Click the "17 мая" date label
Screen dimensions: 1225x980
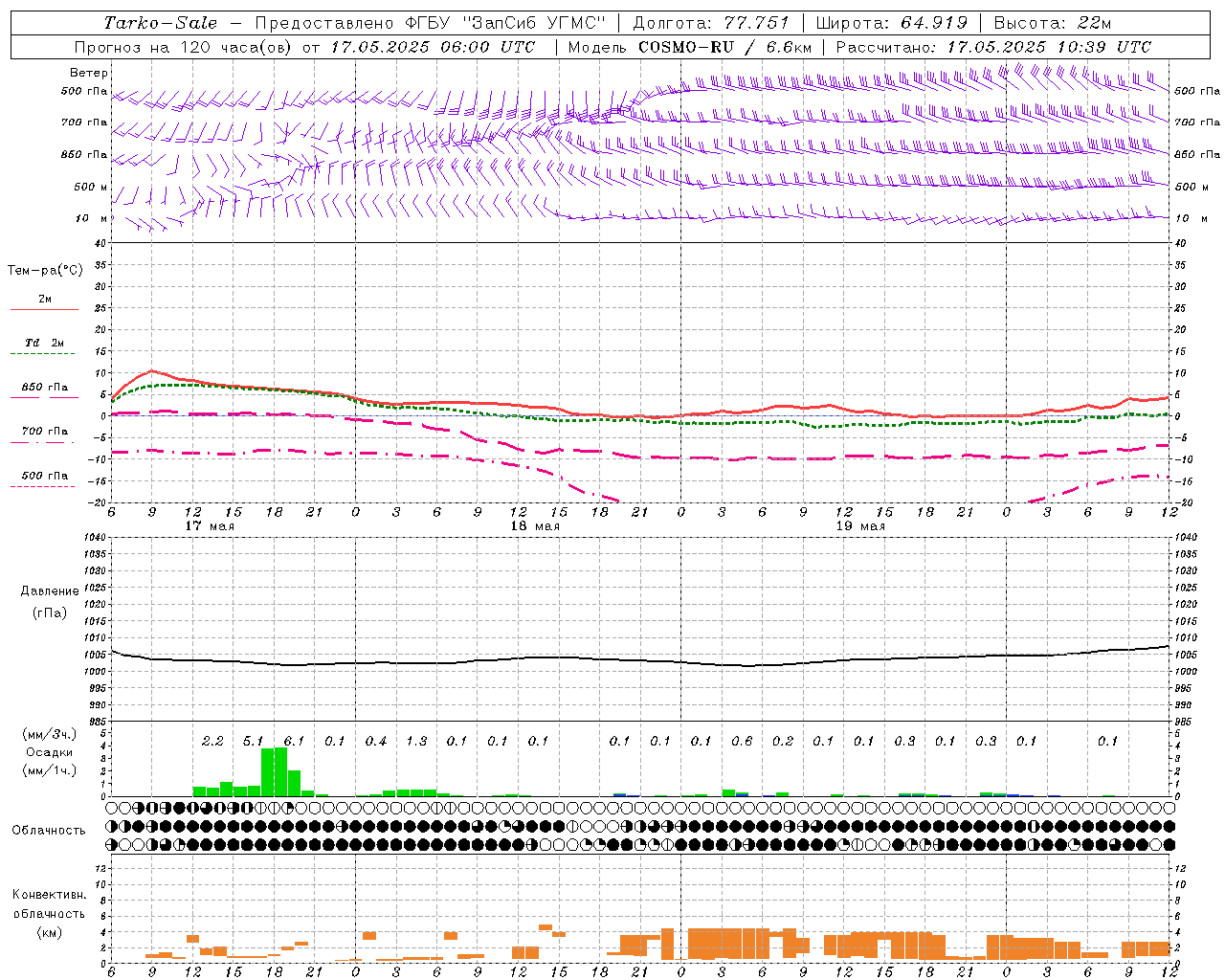pyautogui.click(x=210, y=526)
